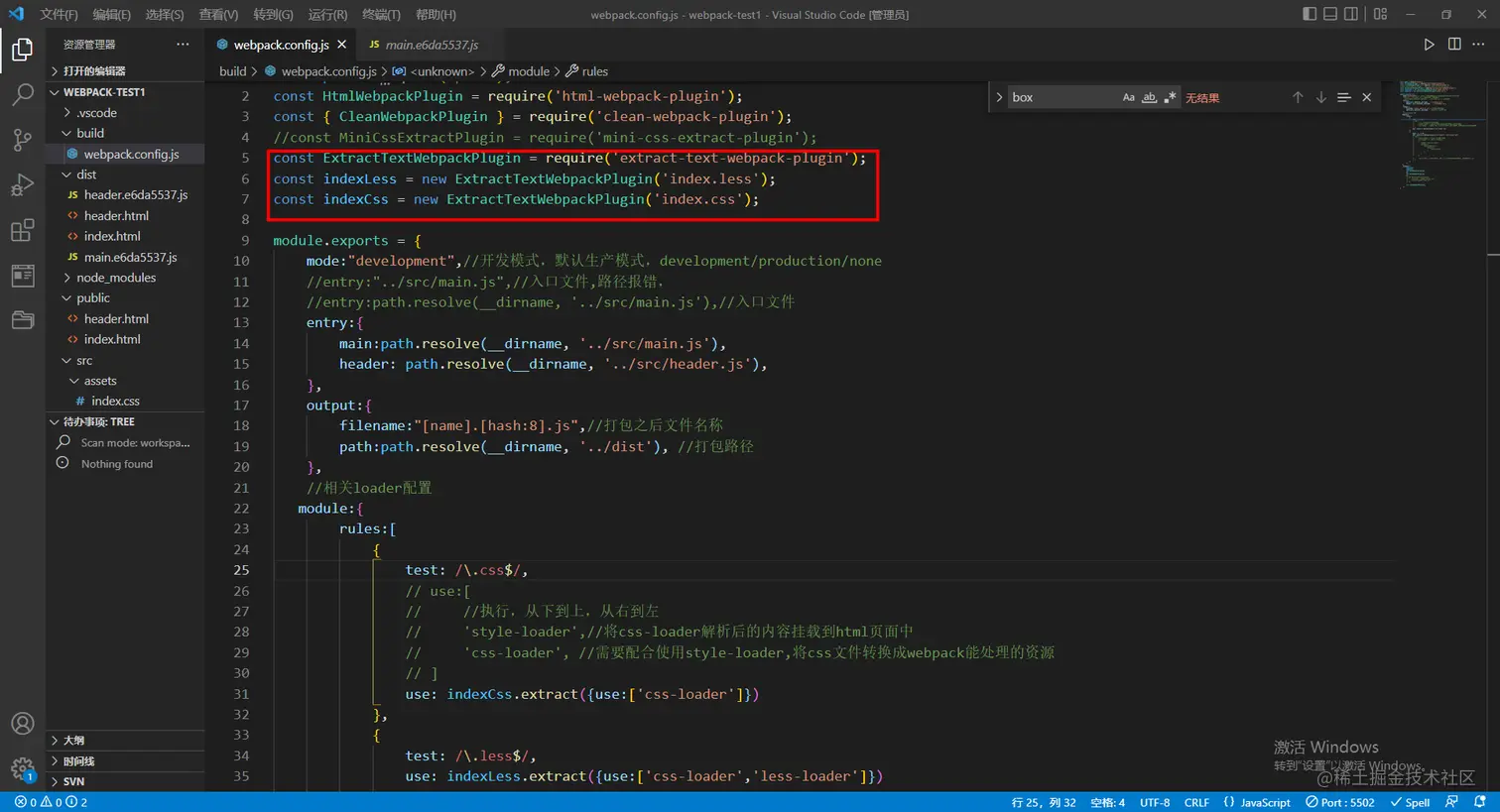Toggle regular expression search in find widget

tap(1171, 97)
